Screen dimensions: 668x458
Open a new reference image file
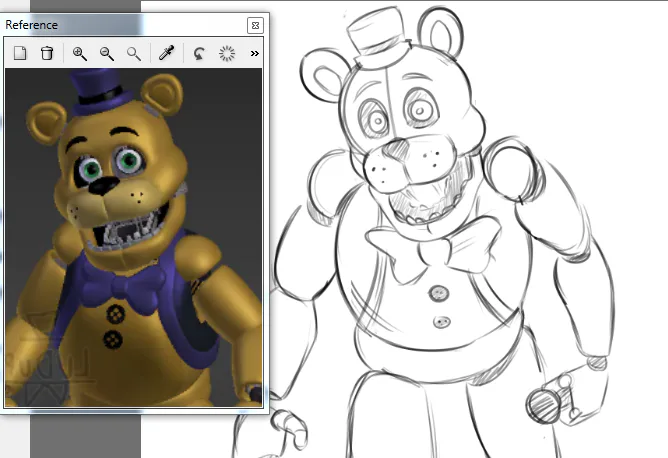coord(20,53)
